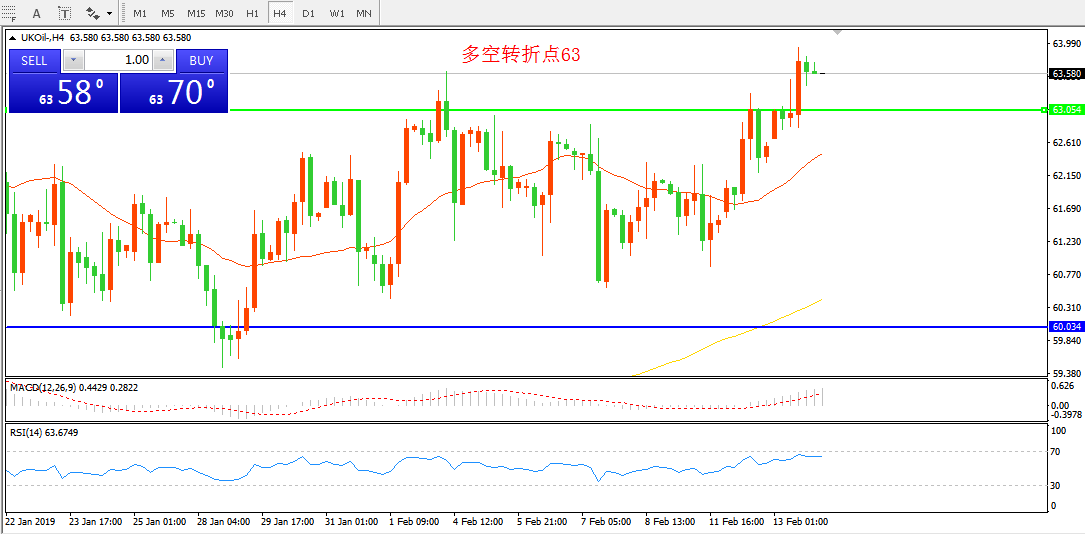
Task: Set timeframe to MN monthly
Action: tap(364, 13)
